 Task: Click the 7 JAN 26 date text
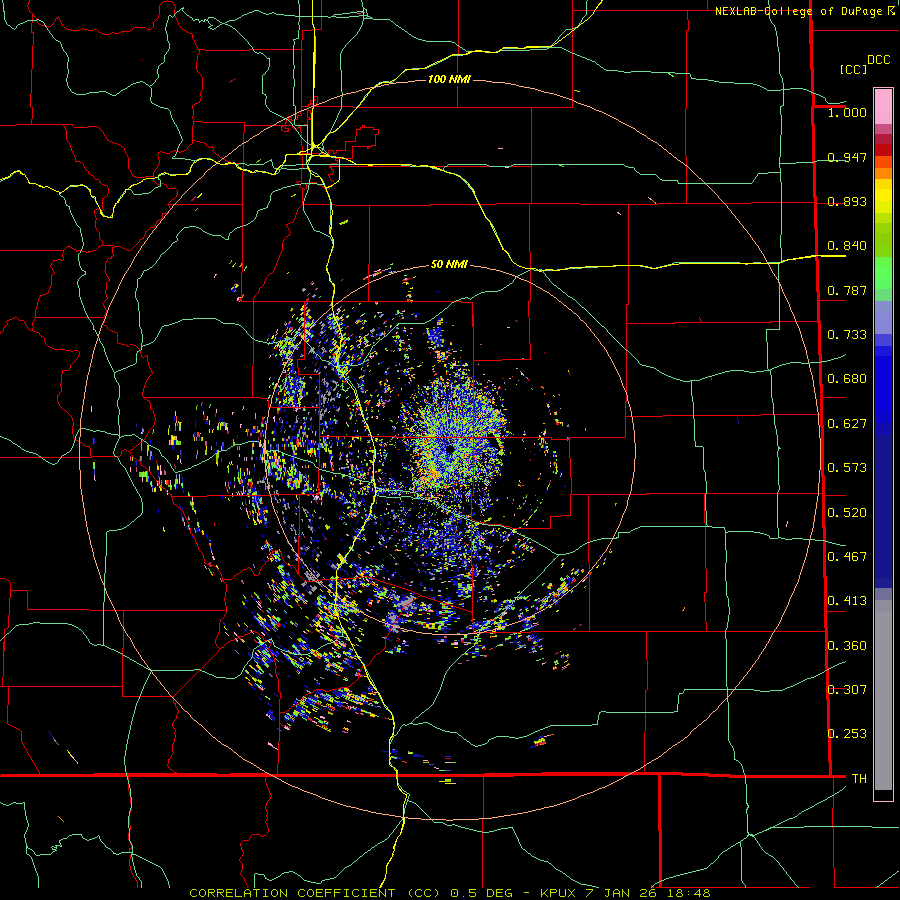click(x=620, y=893)
